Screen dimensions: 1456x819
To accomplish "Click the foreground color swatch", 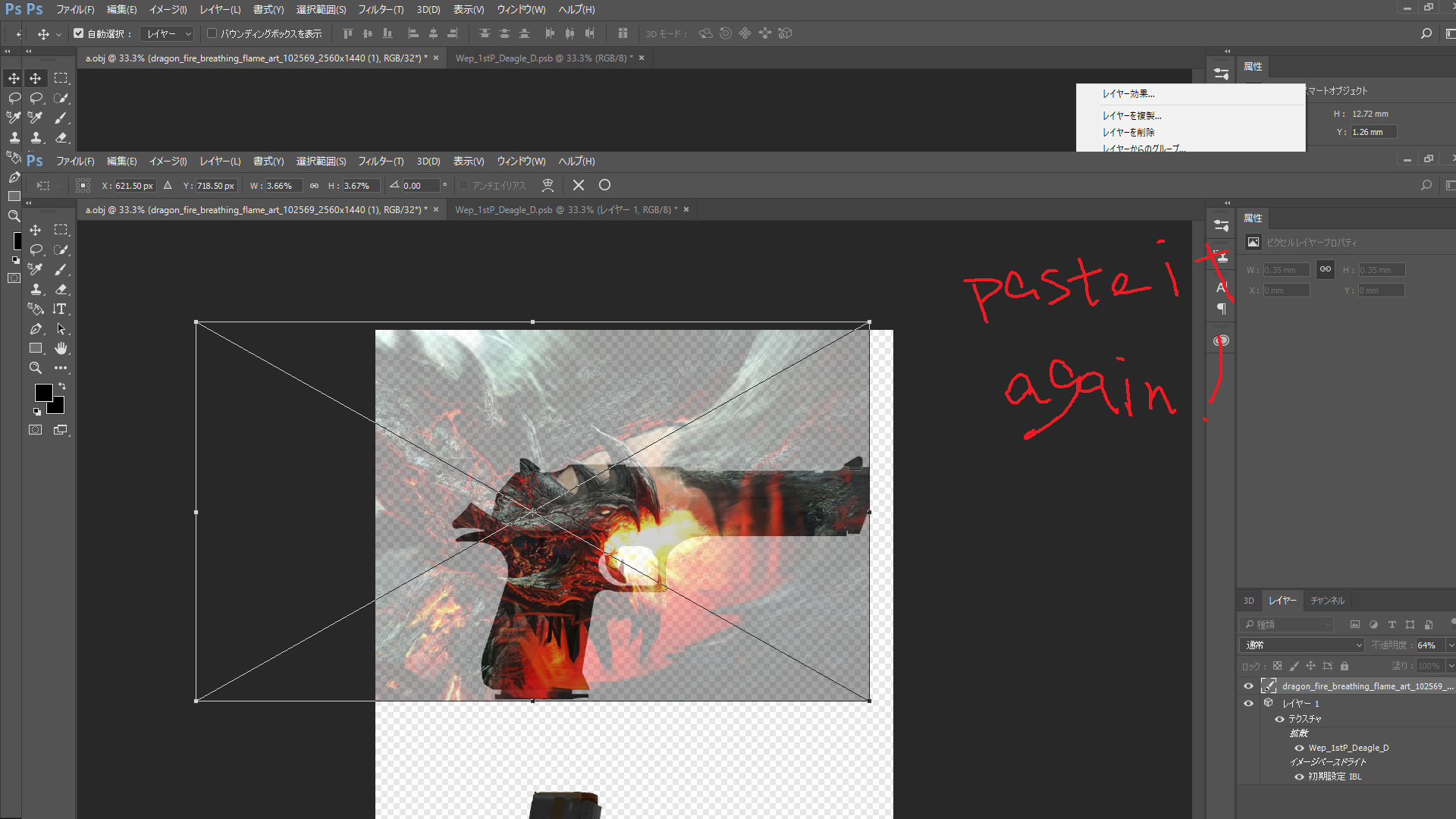I will click(x=43, y=392).
